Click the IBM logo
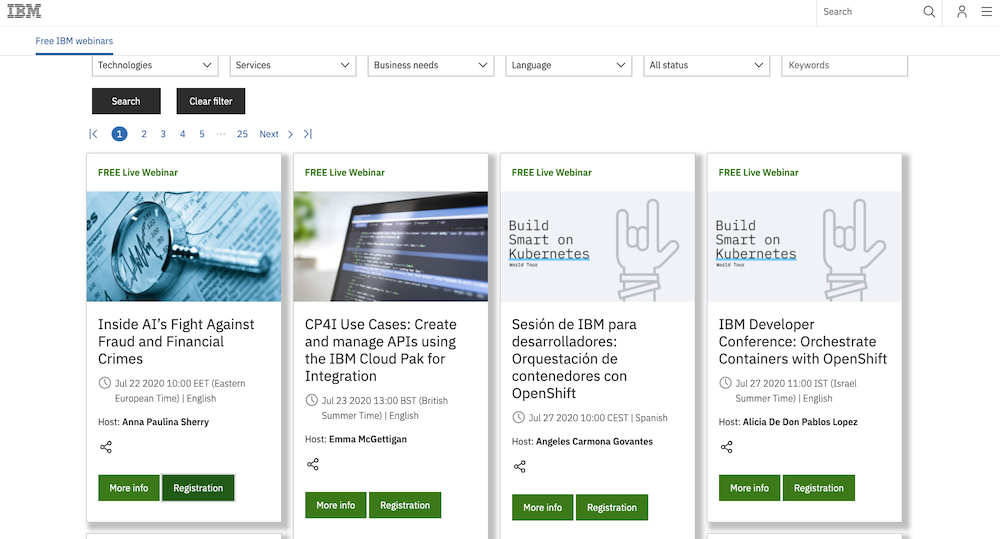The image size is (1000, 539). tap(24, 11)
